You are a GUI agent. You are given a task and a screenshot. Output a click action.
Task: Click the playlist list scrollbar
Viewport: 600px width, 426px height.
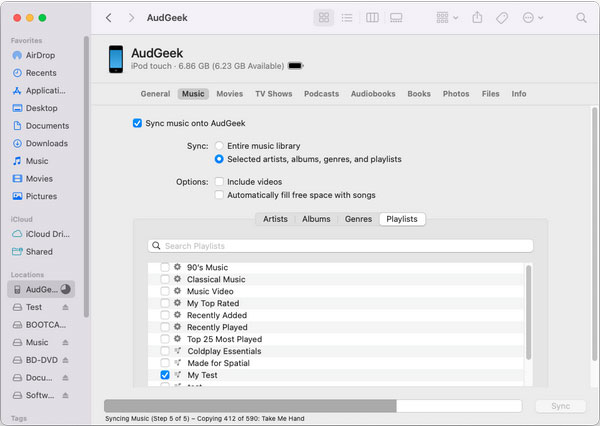coord(528,312)
